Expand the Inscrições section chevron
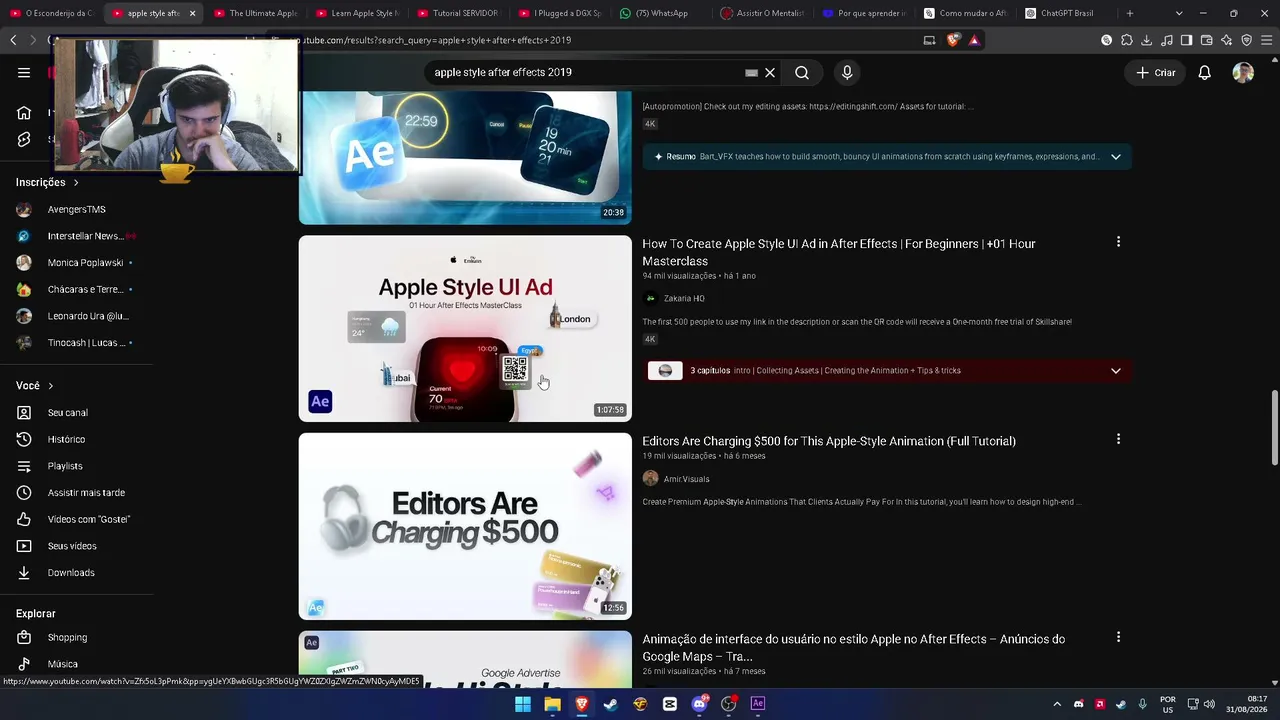The width and height of the screenshot is (1280, 720). 75,182
